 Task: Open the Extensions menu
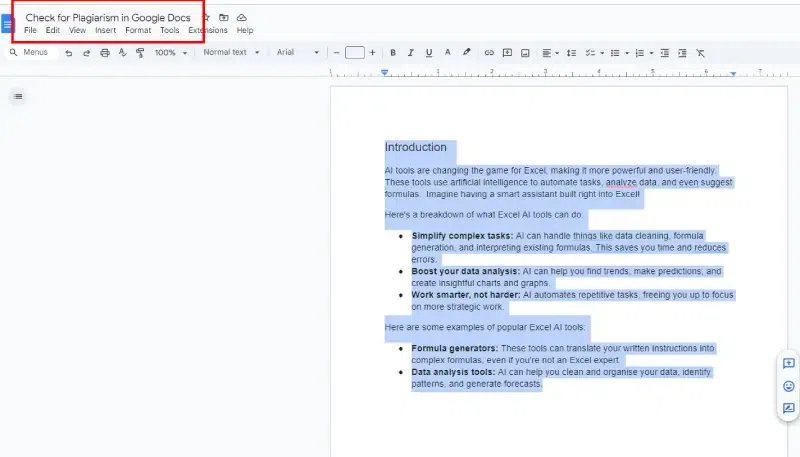[x=208, y=30]
